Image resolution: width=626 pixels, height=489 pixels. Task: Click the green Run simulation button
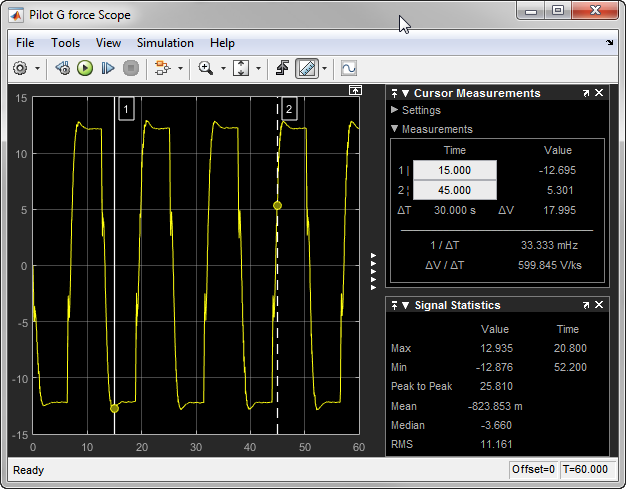(85, 68)
